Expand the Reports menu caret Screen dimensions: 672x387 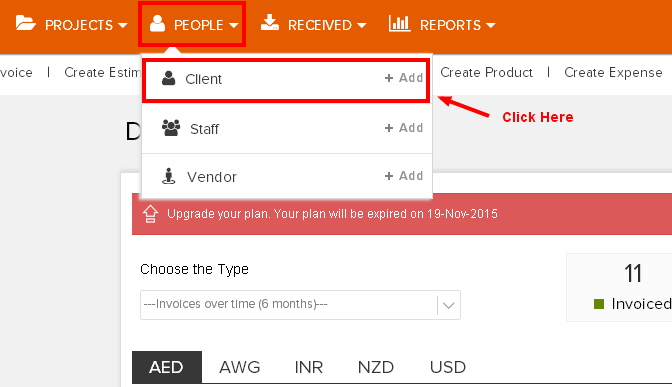pos(491,26)
